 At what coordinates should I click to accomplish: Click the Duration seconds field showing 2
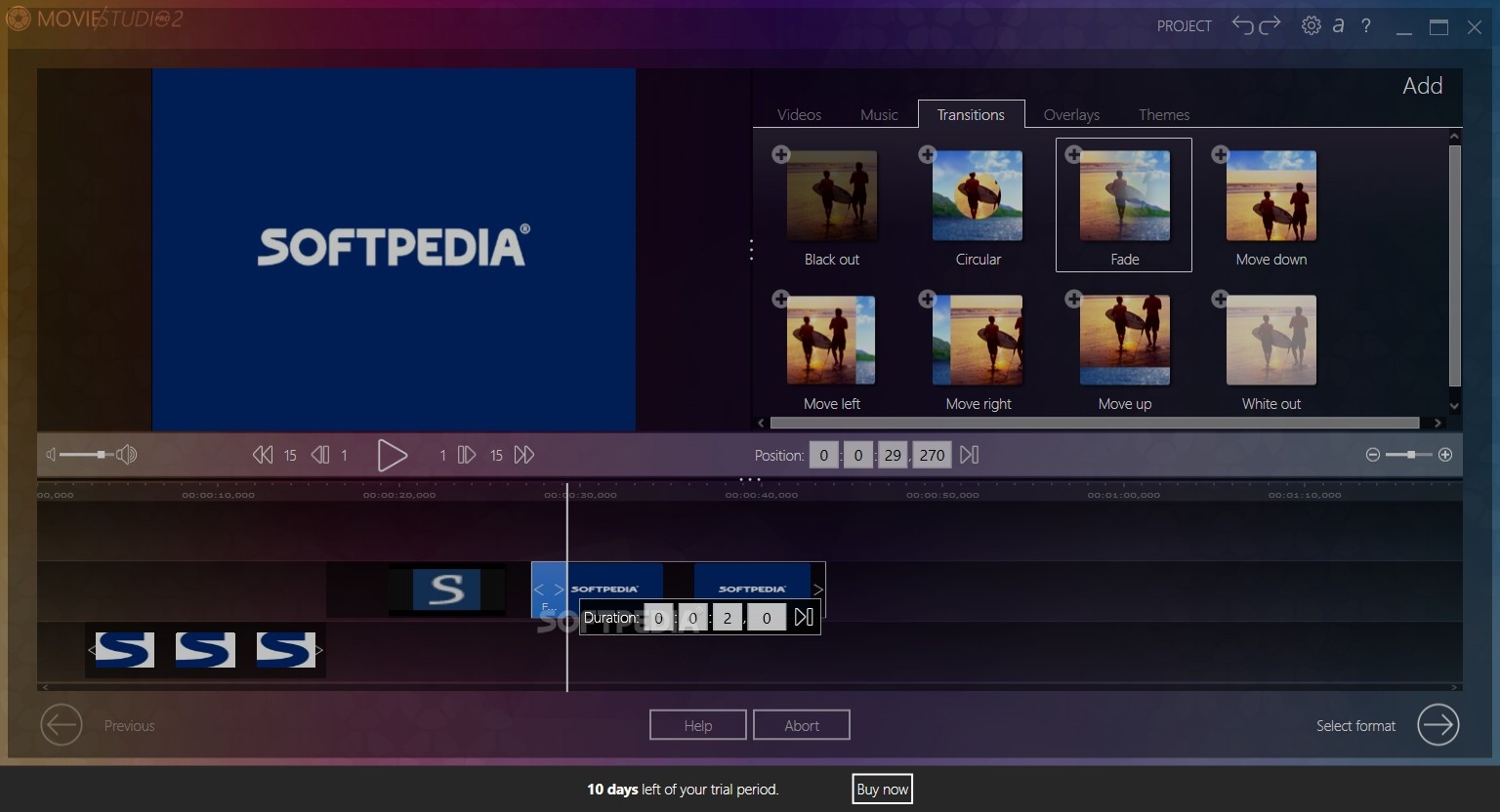(x=727, y=618)
